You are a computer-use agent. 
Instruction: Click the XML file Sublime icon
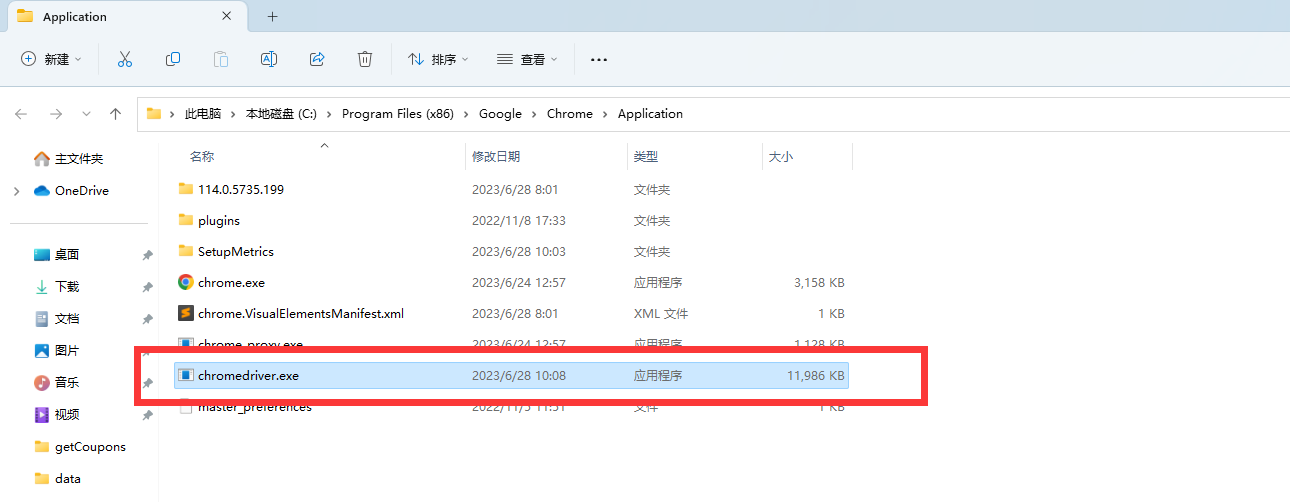tap(185, 313)
